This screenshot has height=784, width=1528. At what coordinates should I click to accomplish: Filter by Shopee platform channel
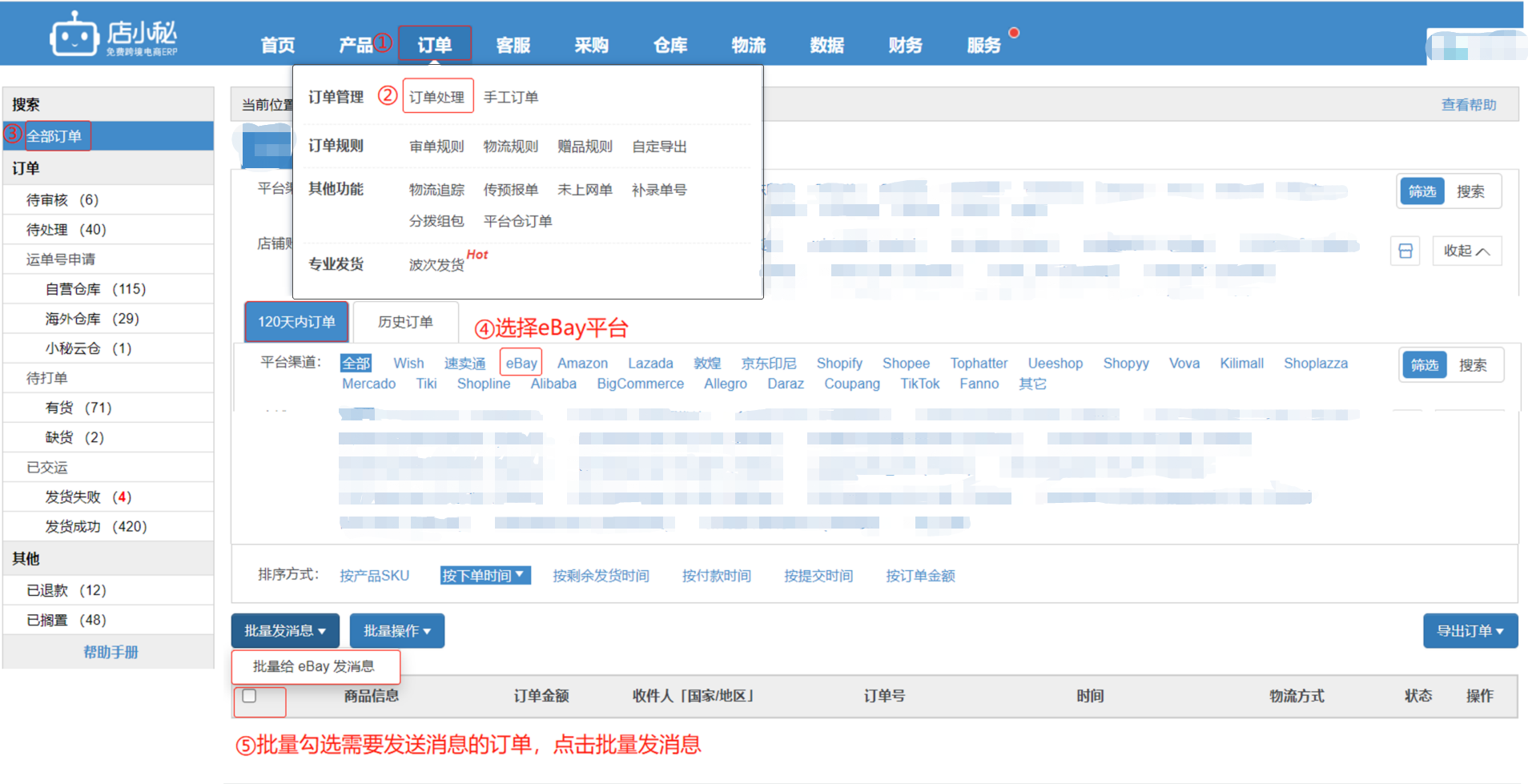point(906,363)
